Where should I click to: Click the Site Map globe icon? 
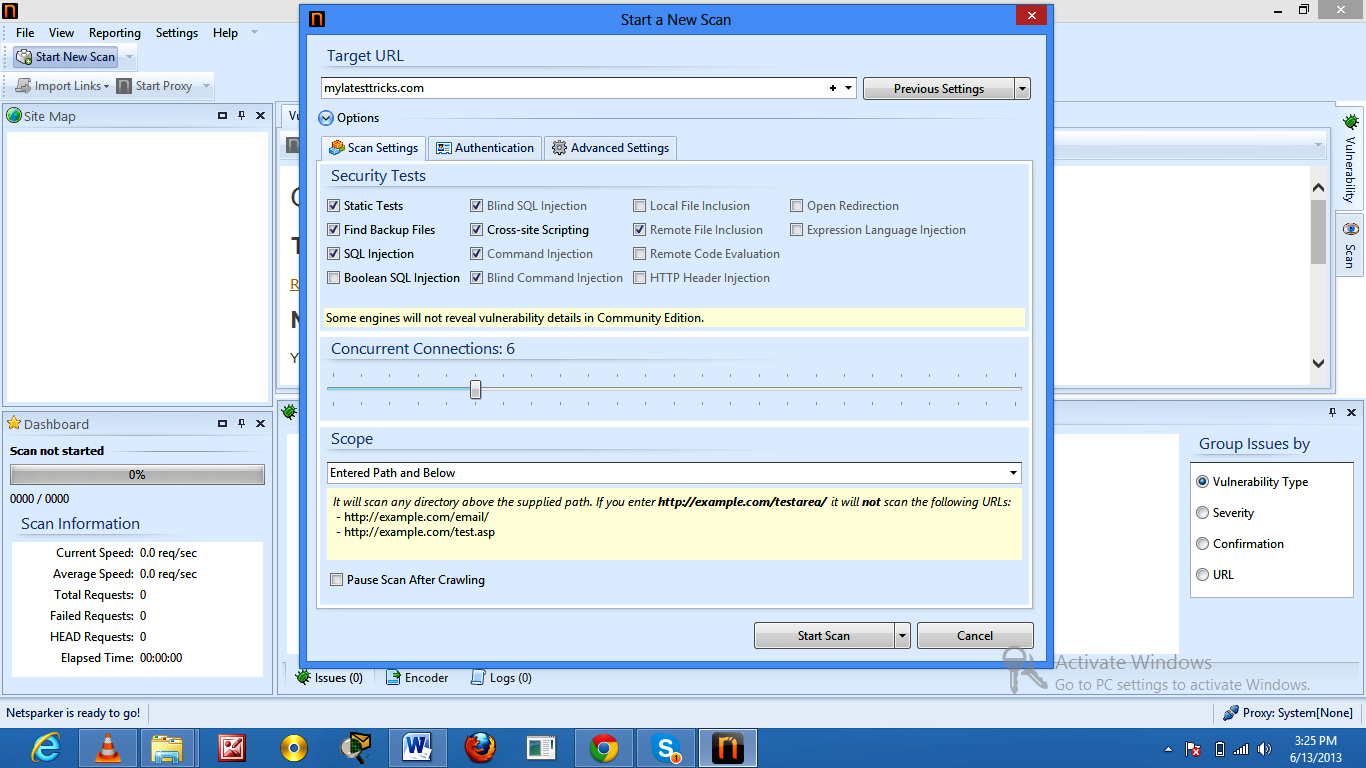[14, 116]
